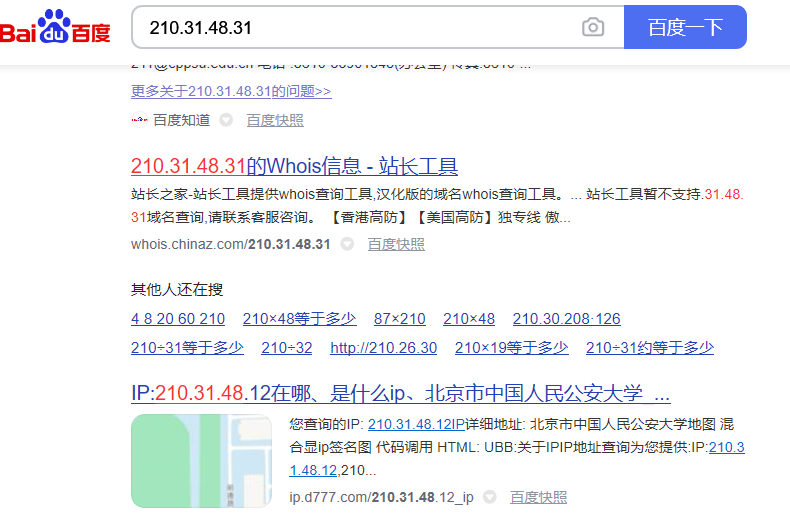
Task: Click the 百度知道 source name
Action: 181,120
